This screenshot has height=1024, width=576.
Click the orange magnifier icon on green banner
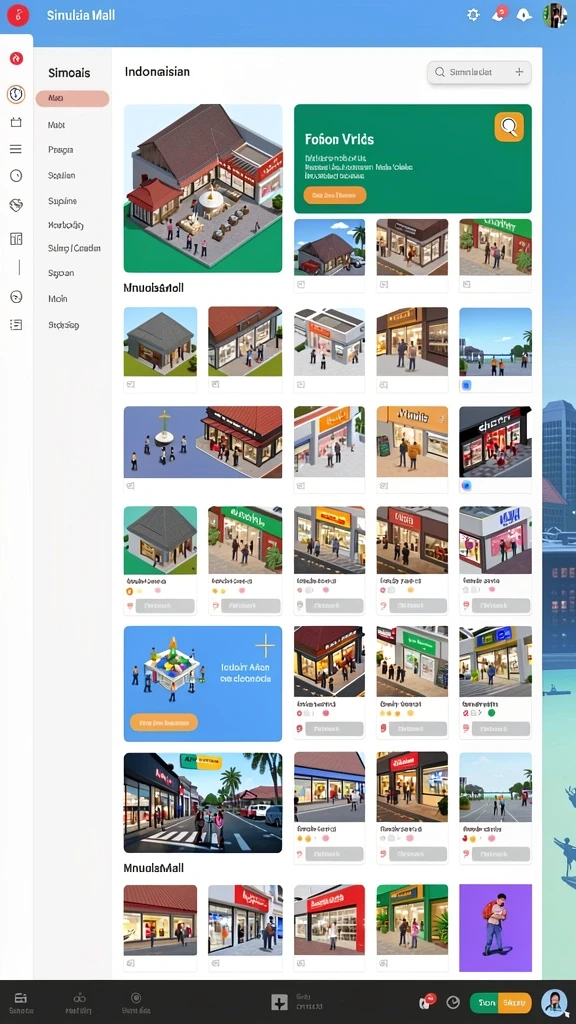(x=509, y=126)
